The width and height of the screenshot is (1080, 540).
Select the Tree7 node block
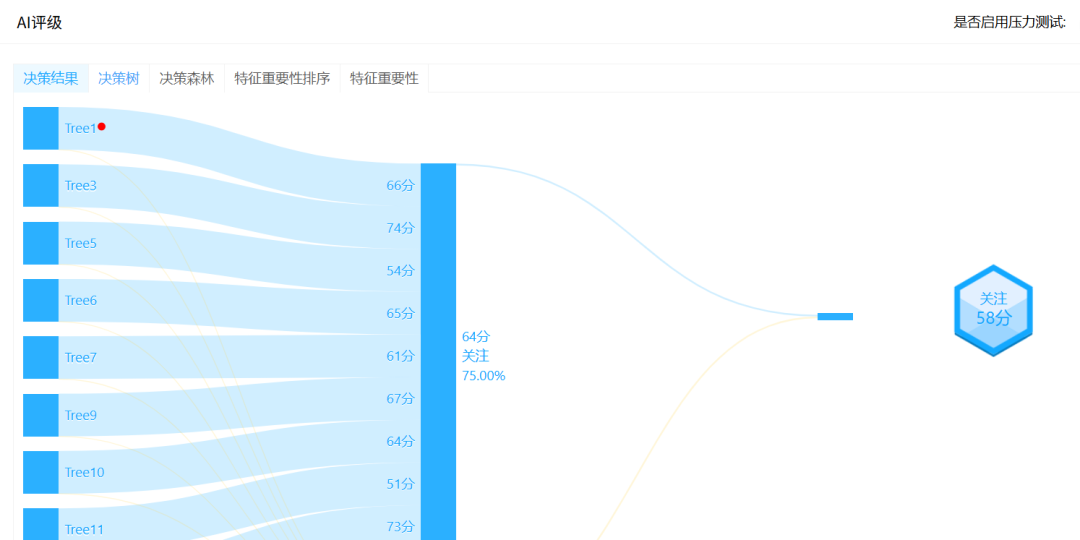[41, 357]
